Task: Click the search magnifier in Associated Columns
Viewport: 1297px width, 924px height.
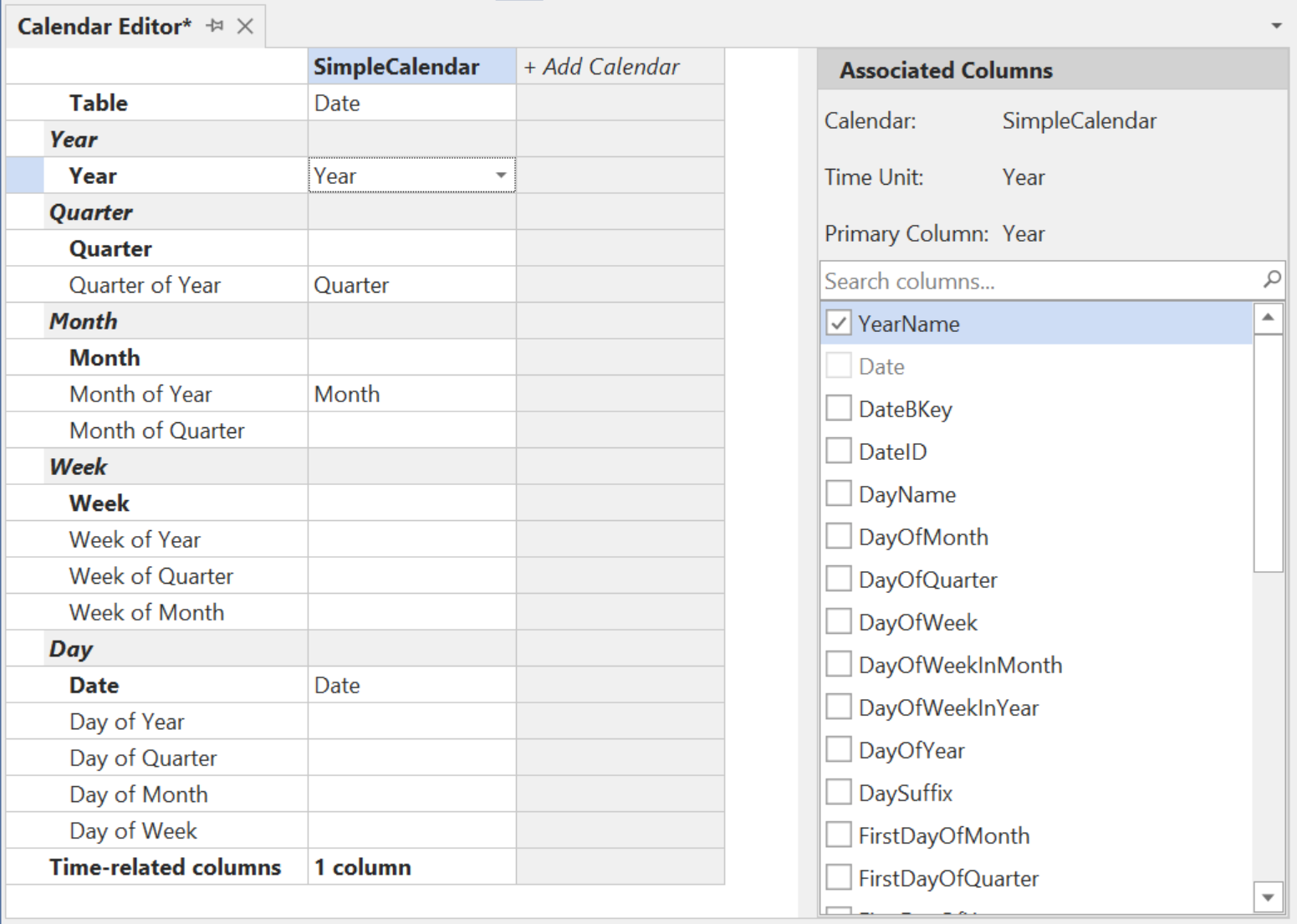Action: coord(1272,280)
